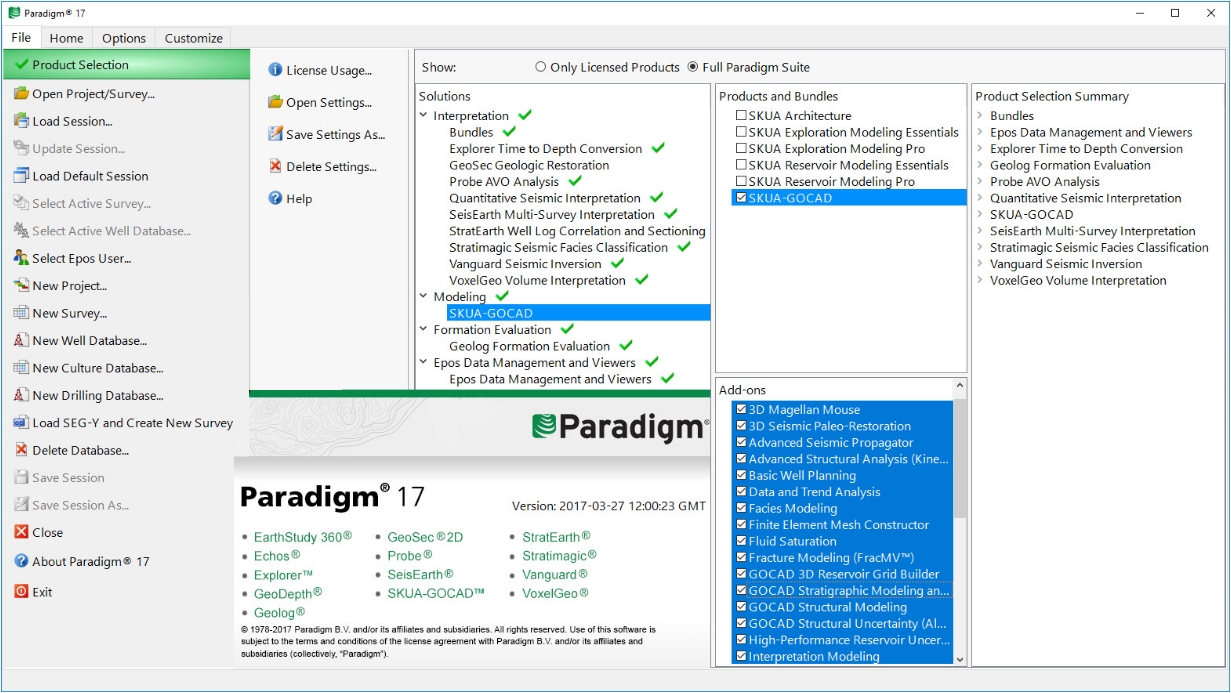Open the Geolog product link
This screenshot has width=1231, height=693.
coord(280,612)
